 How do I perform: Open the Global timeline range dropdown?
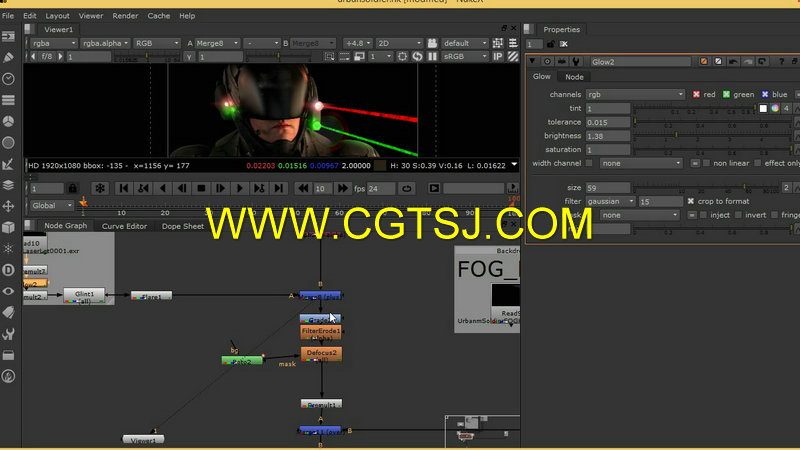[52, 206]
